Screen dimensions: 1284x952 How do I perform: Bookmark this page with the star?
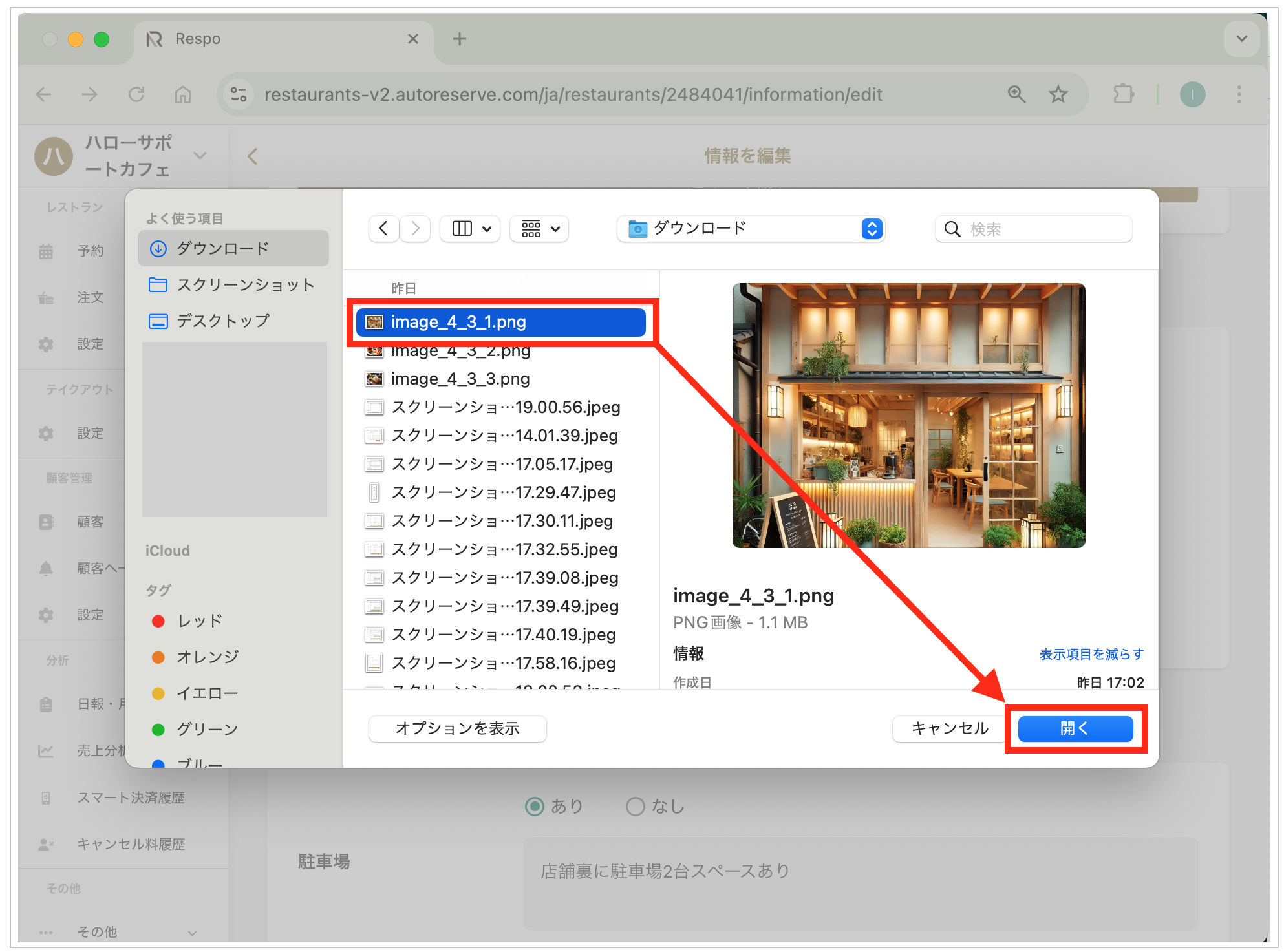click(x=1058, y=95)
